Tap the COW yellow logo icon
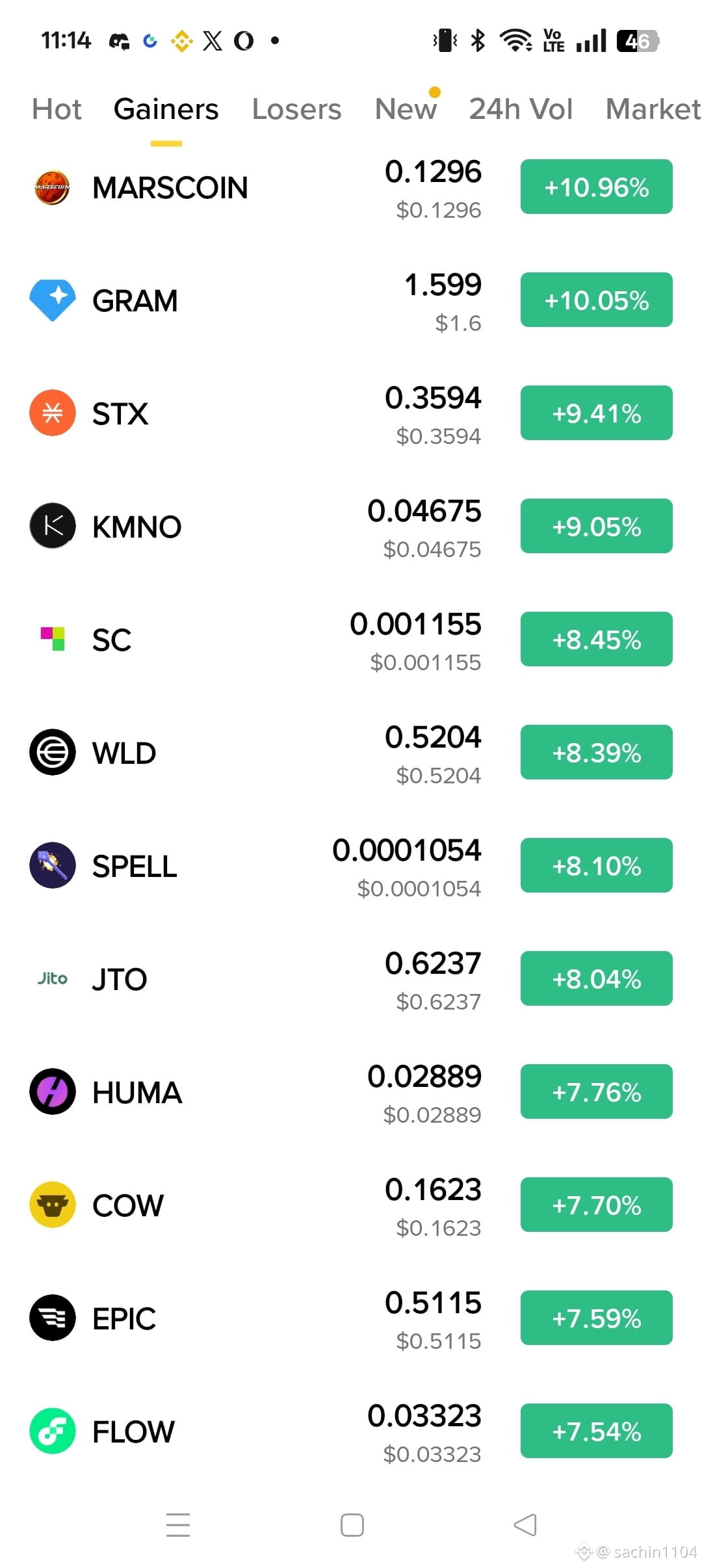This screenshot has width=702, height=1568. [x=52, y=1205]
